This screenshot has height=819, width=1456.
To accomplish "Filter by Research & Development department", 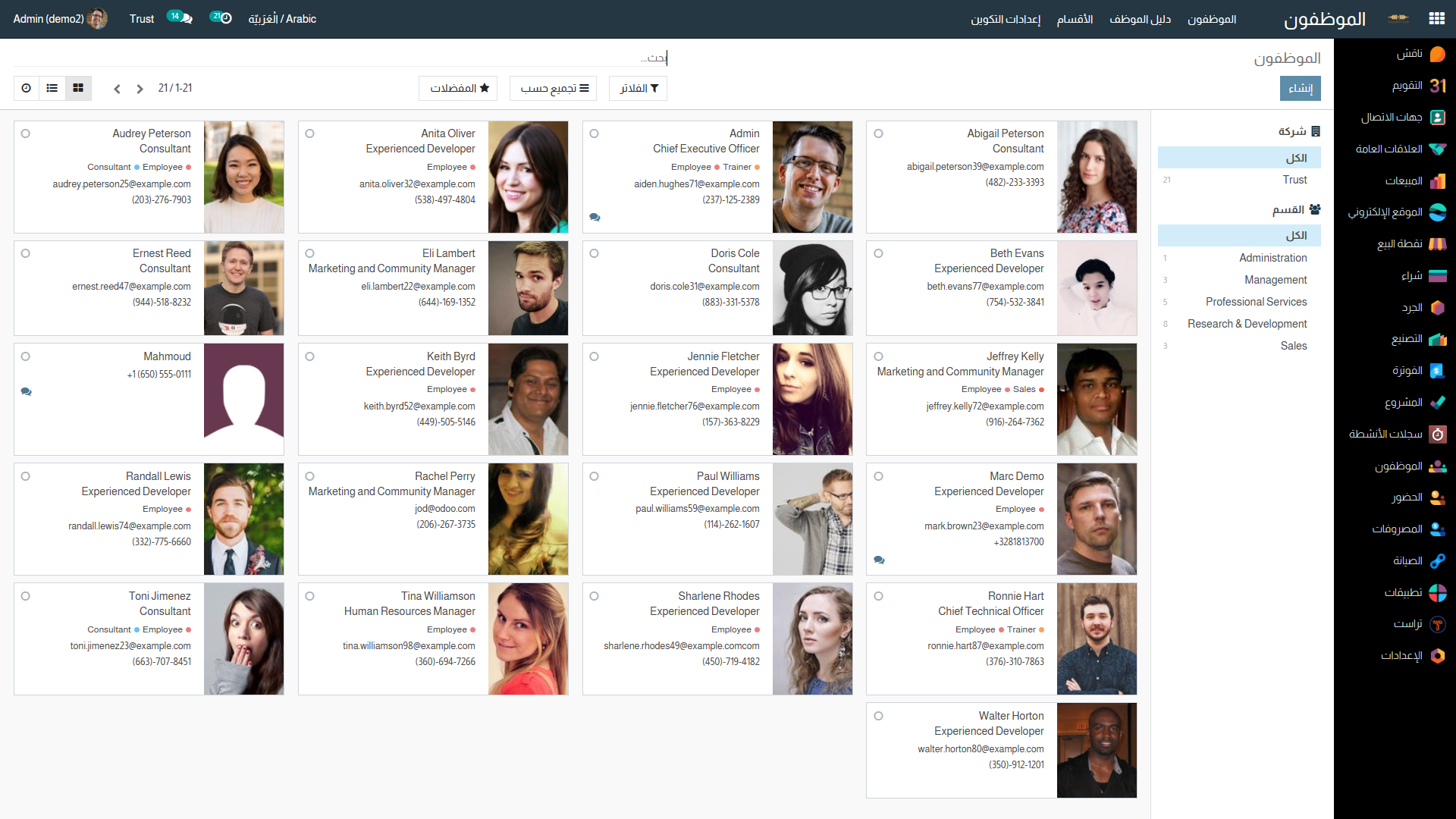I will 1247,324.
